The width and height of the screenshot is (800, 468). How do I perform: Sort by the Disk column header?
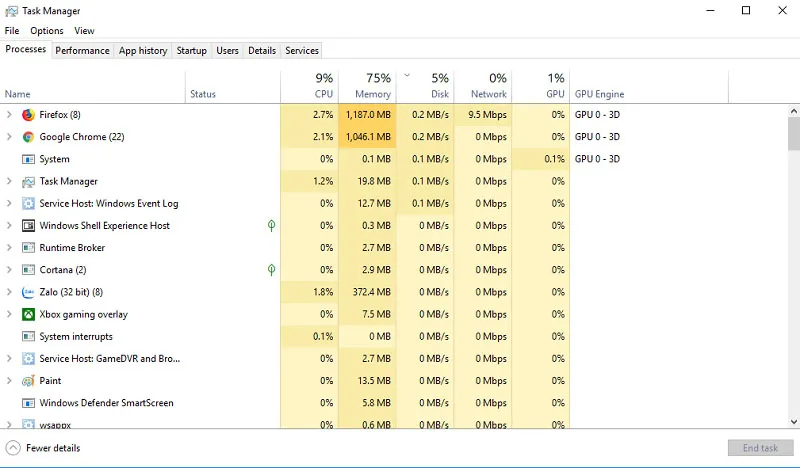pyautogui.click(x=425, y=87)
